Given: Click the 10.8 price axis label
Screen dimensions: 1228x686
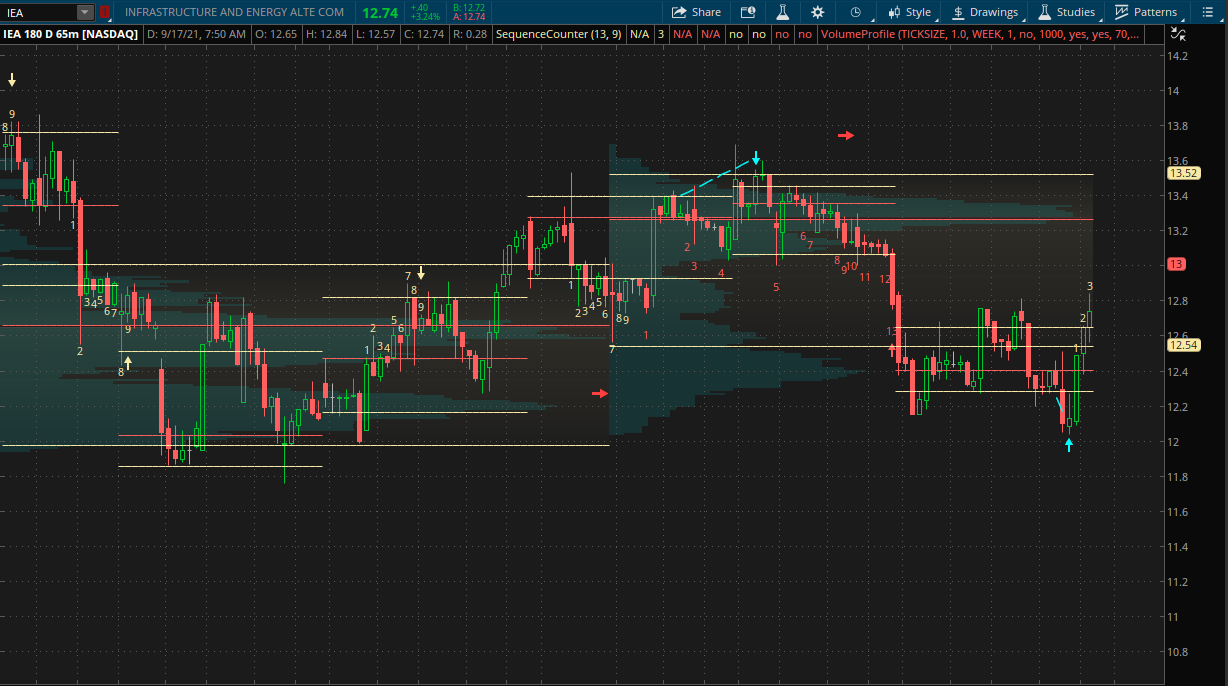Looking at the screenshot, I should tap(1178, 652).
